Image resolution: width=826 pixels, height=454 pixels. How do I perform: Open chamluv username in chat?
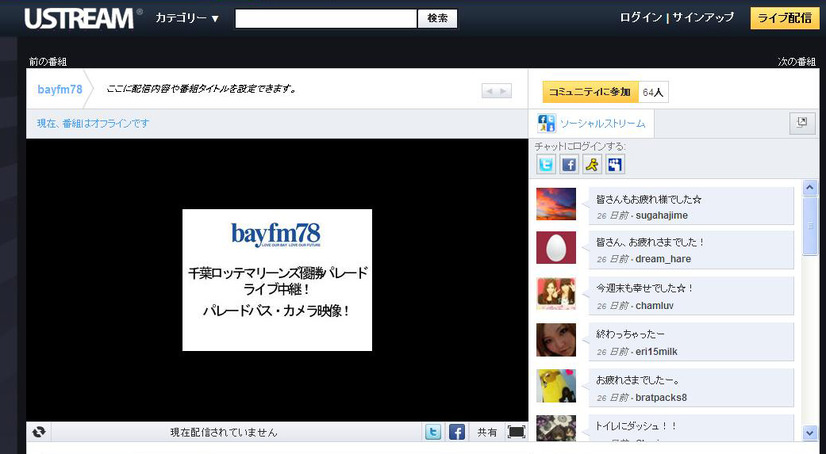pyautogui.click(x=654, y=305)
